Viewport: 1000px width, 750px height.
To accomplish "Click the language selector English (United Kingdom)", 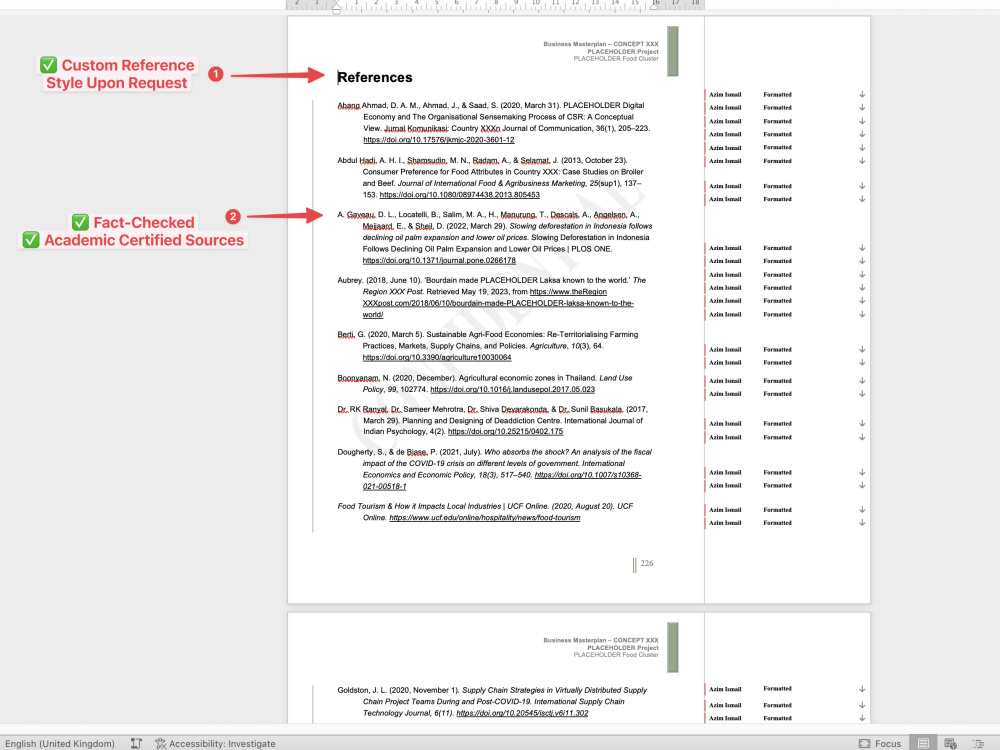I will (60, 743).
